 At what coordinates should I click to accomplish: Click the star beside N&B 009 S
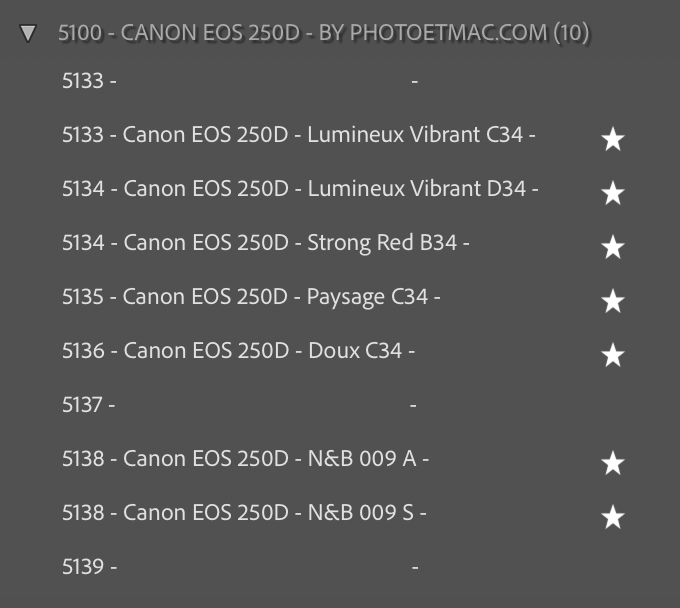613,518
